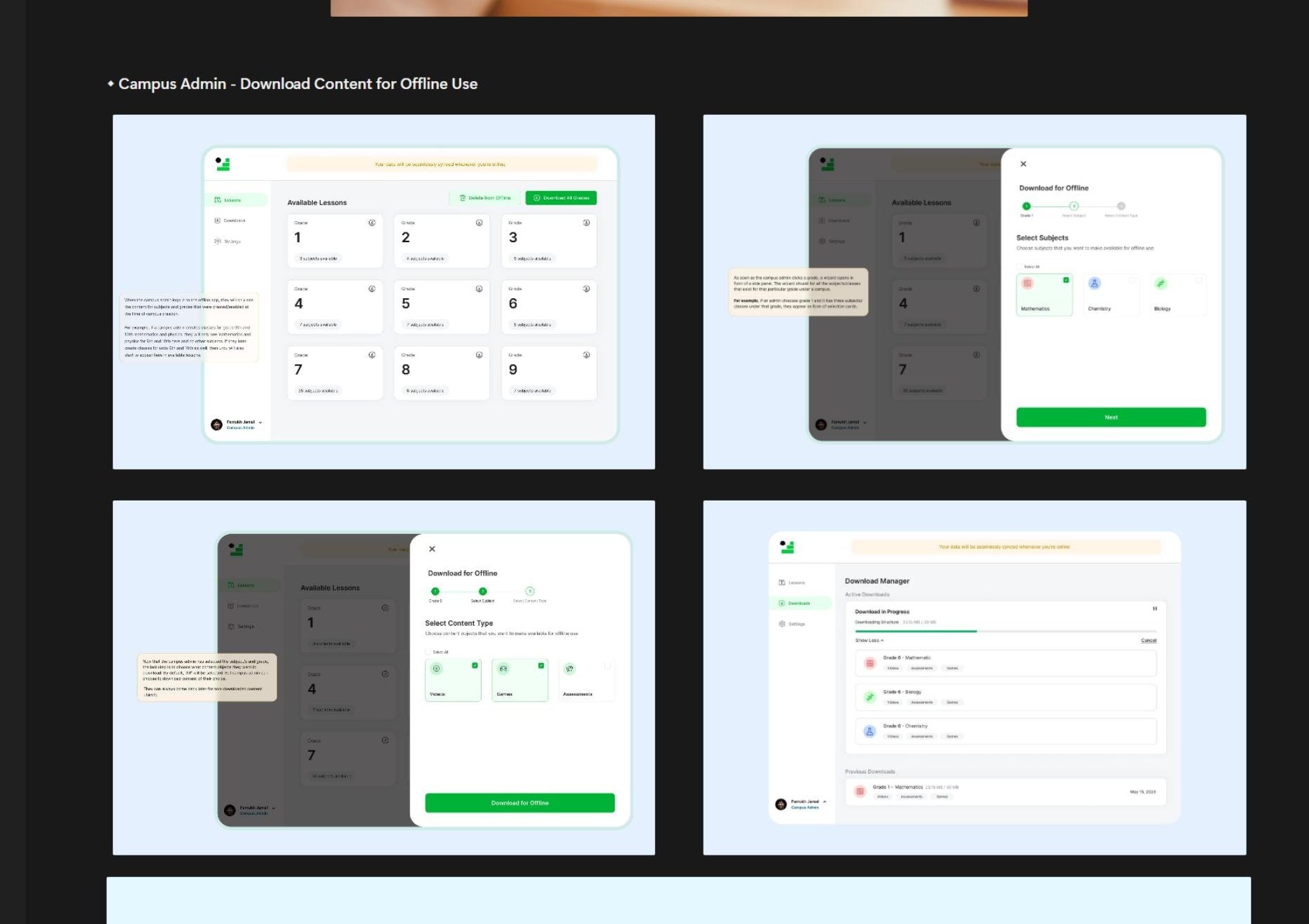
Task: Click Grade 6 Chemistry icon in Download Manager
Action: click(x=869, y=731)
